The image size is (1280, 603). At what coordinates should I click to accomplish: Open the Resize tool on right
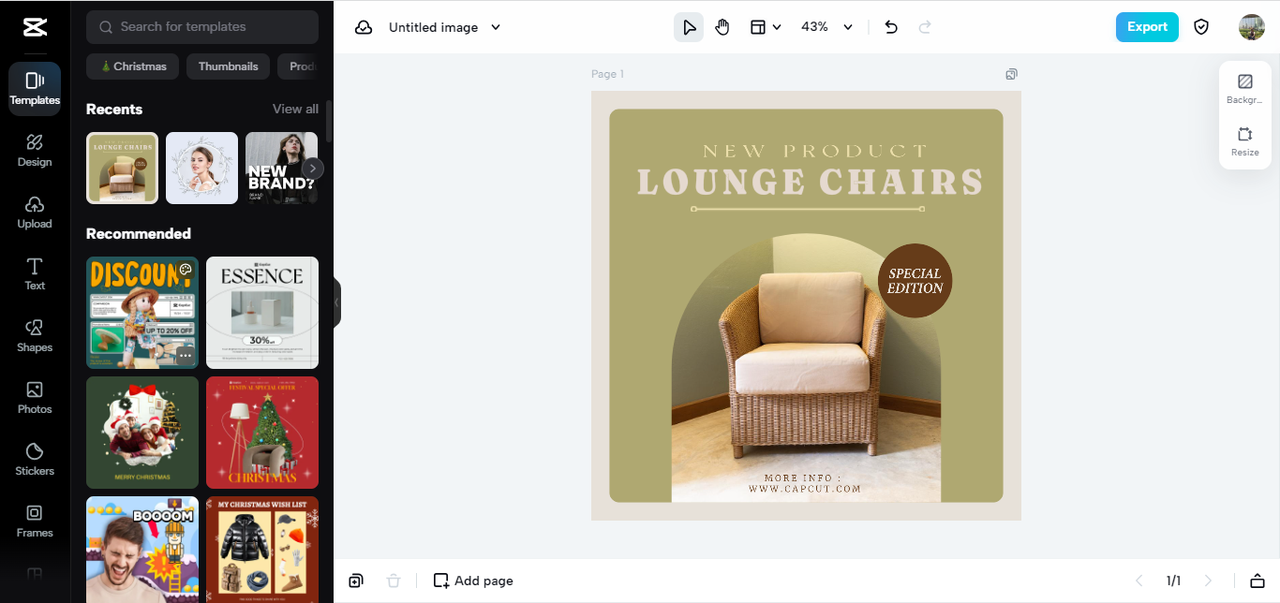click(x=1245, y=142)
